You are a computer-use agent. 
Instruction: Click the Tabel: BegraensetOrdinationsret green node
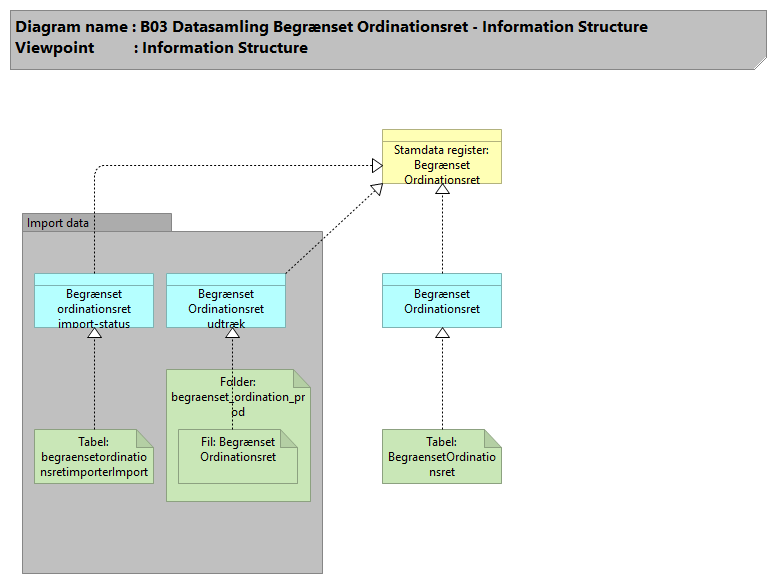[x=441, y=457]
